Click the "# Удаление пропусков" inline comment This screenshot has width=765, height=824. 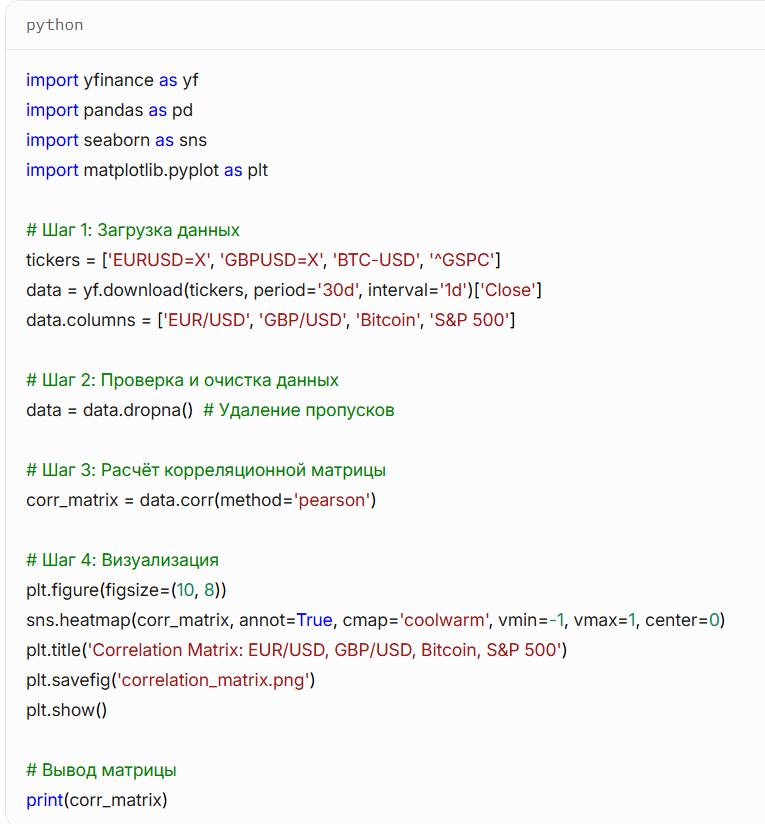tap(299, 410)
